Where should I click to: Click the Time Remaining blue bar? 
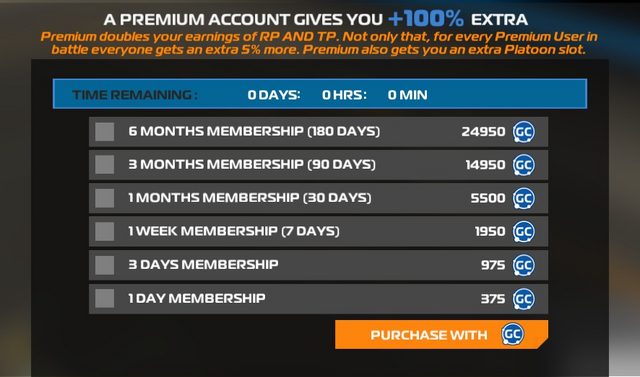click(320, 94)
